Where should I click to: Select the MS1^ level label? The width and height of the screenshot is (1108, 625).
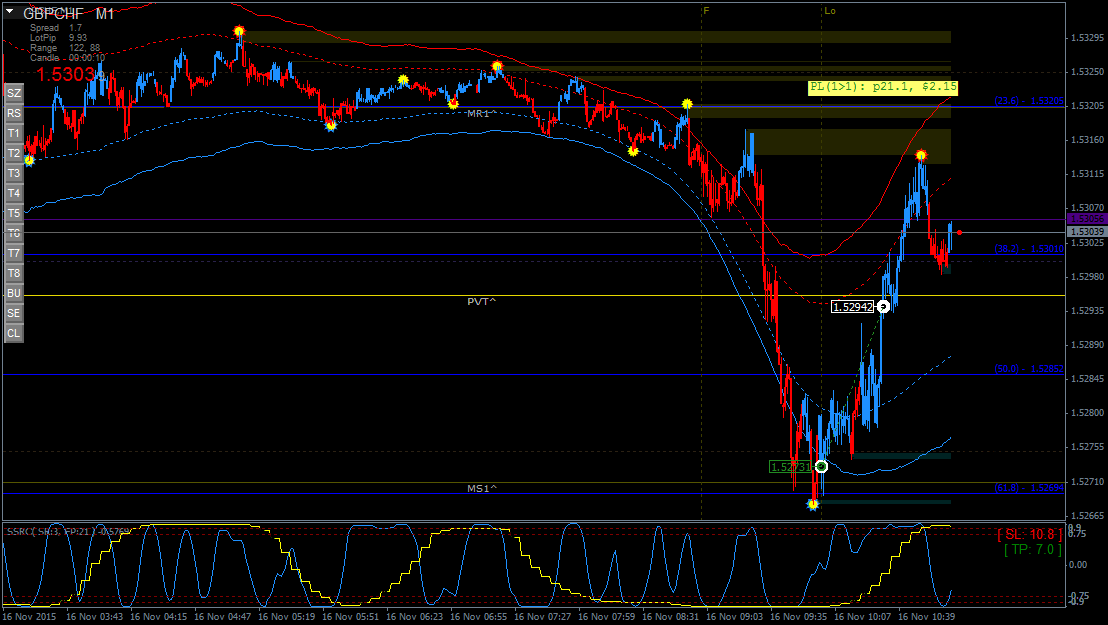click(x=482, y=489)
